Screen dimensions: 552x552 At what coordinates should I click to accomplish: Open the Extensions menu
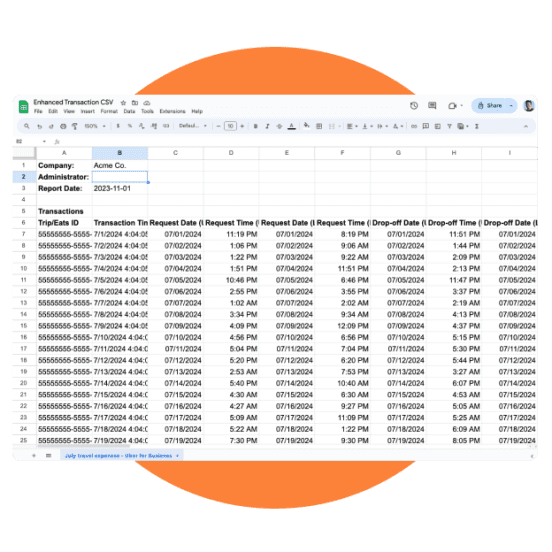[x=172, y=111]
